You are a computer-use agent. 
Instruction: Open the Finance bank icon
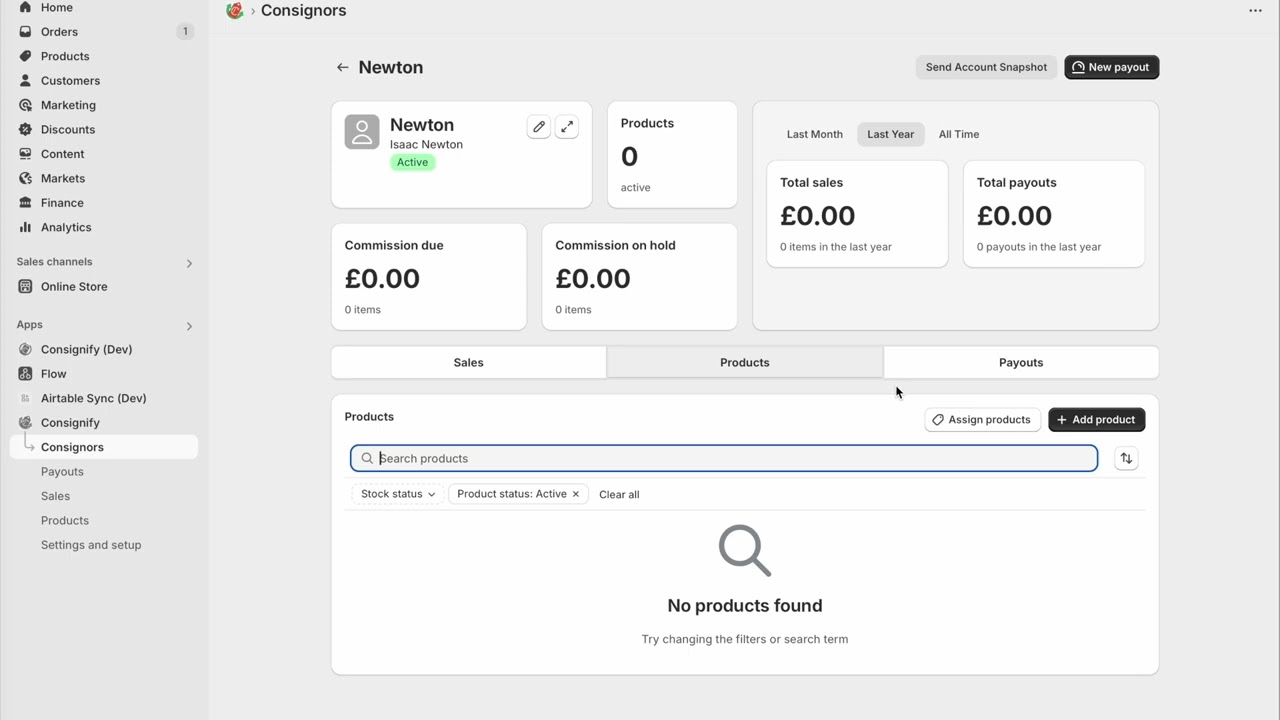point(25,203)
